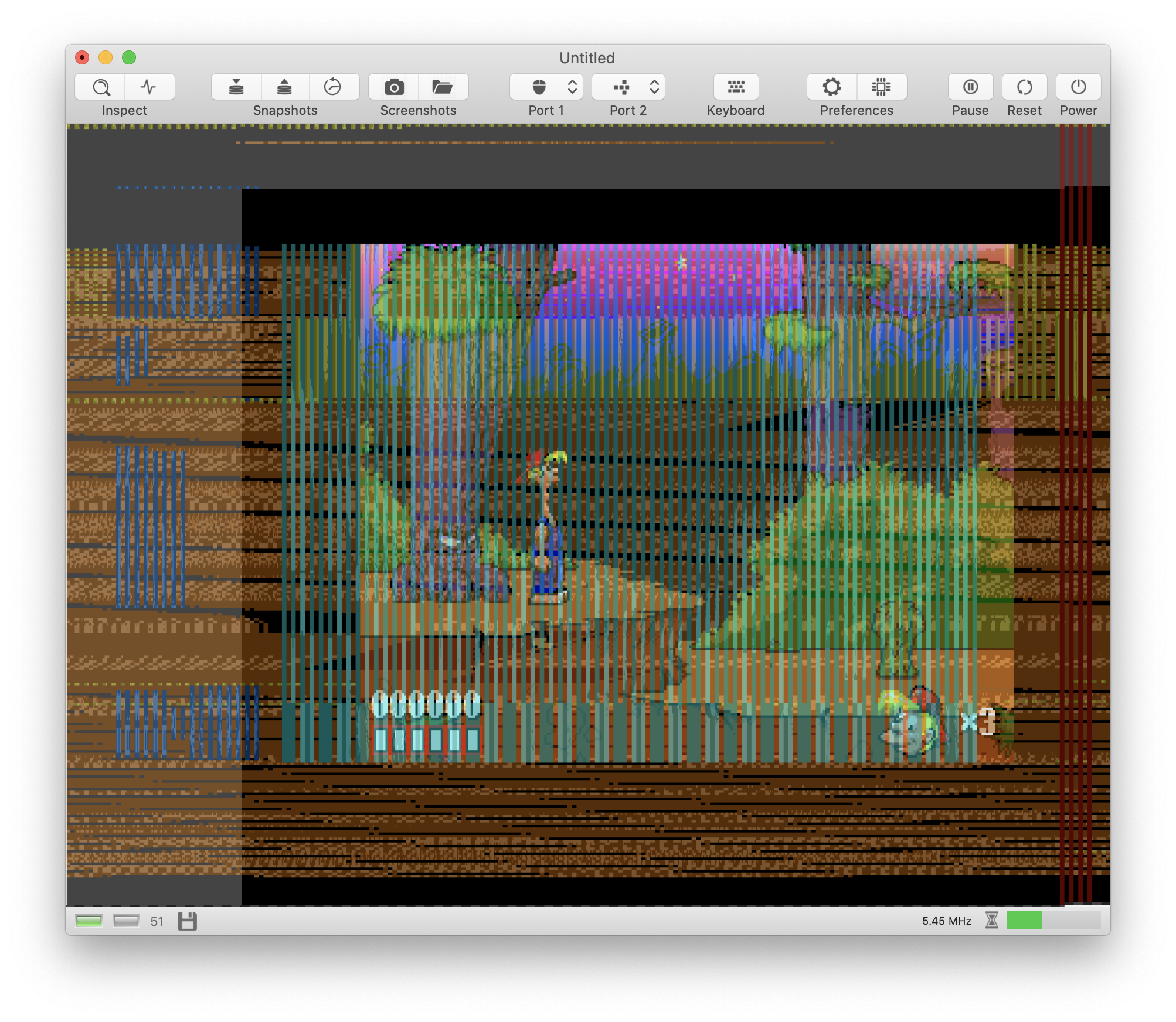Click the 5.45 MHz clock frequency readout
The image size is (1176, 1022).
coord(947,921)
